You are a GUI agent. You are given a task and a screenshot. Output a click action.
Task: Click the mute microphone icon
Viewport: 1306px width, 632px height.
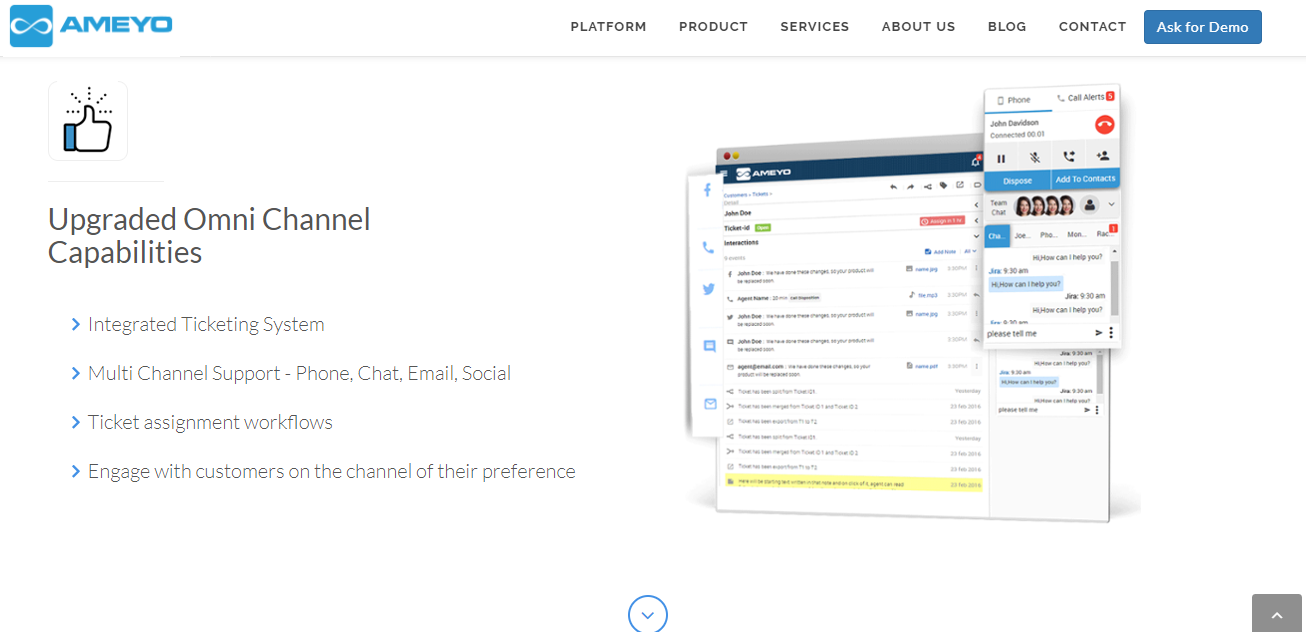pos(1035,157)
